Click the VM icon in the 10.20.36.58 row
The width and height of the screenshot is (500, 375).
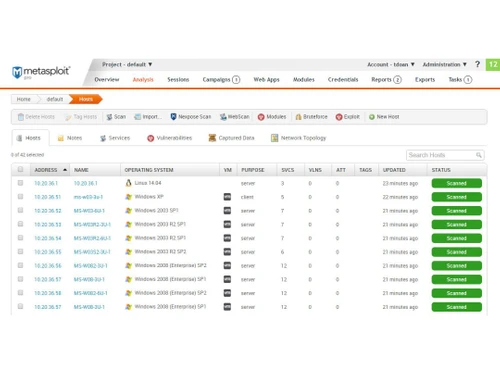pyautogui.click(x=227, y=293)
